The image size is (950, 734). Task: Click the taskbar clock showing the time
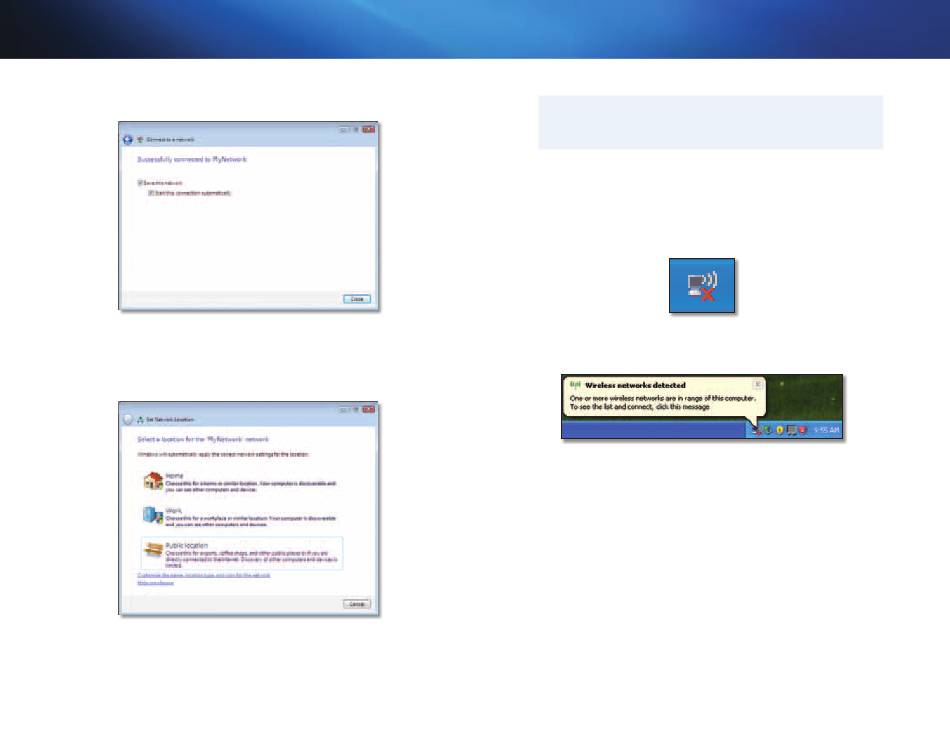(x=825, y=430)
